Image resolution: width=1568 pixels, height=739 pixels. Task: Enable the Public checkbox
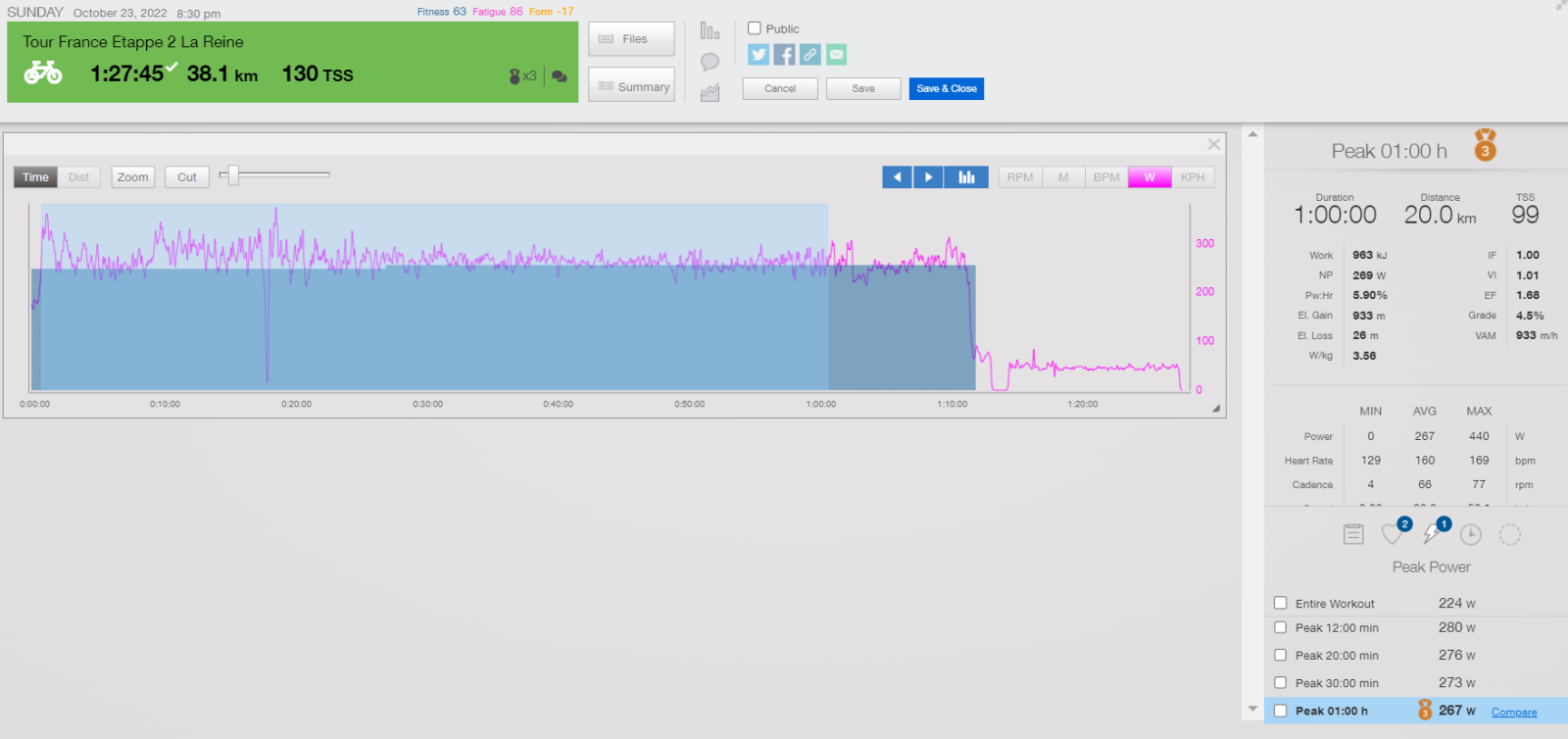click(755, 28)
